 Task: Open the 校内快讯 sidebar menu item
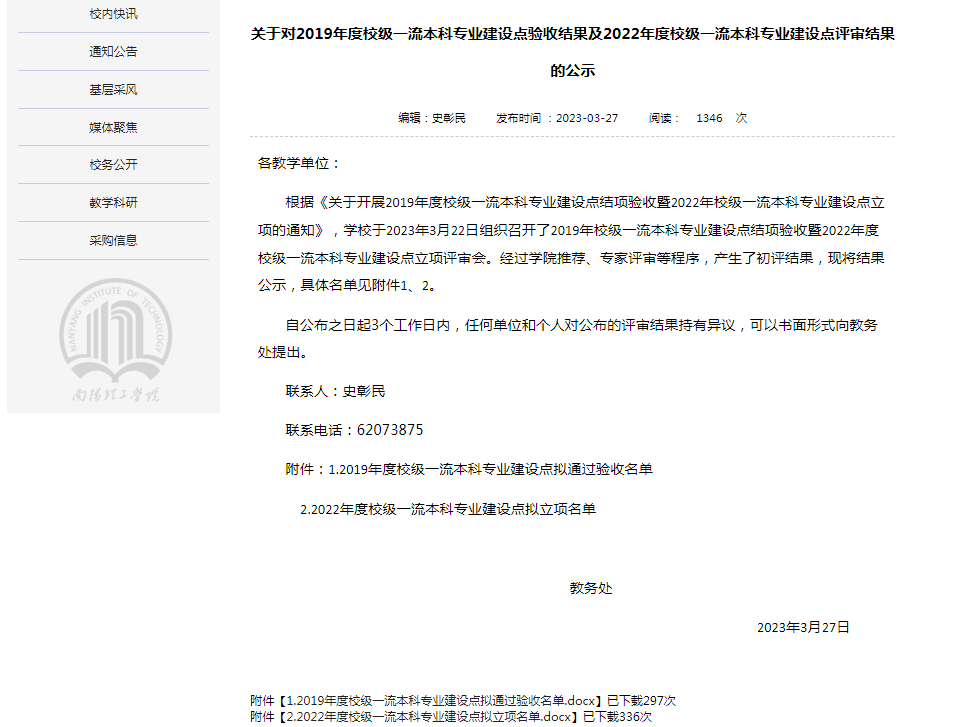tap(113, 14)
